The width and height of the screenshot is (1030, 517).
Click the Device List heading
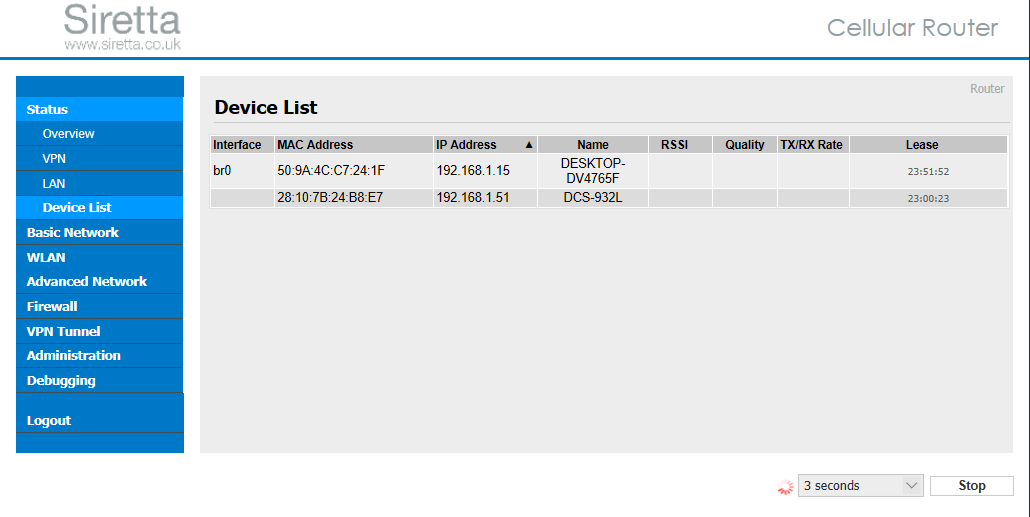click(265, 107)
